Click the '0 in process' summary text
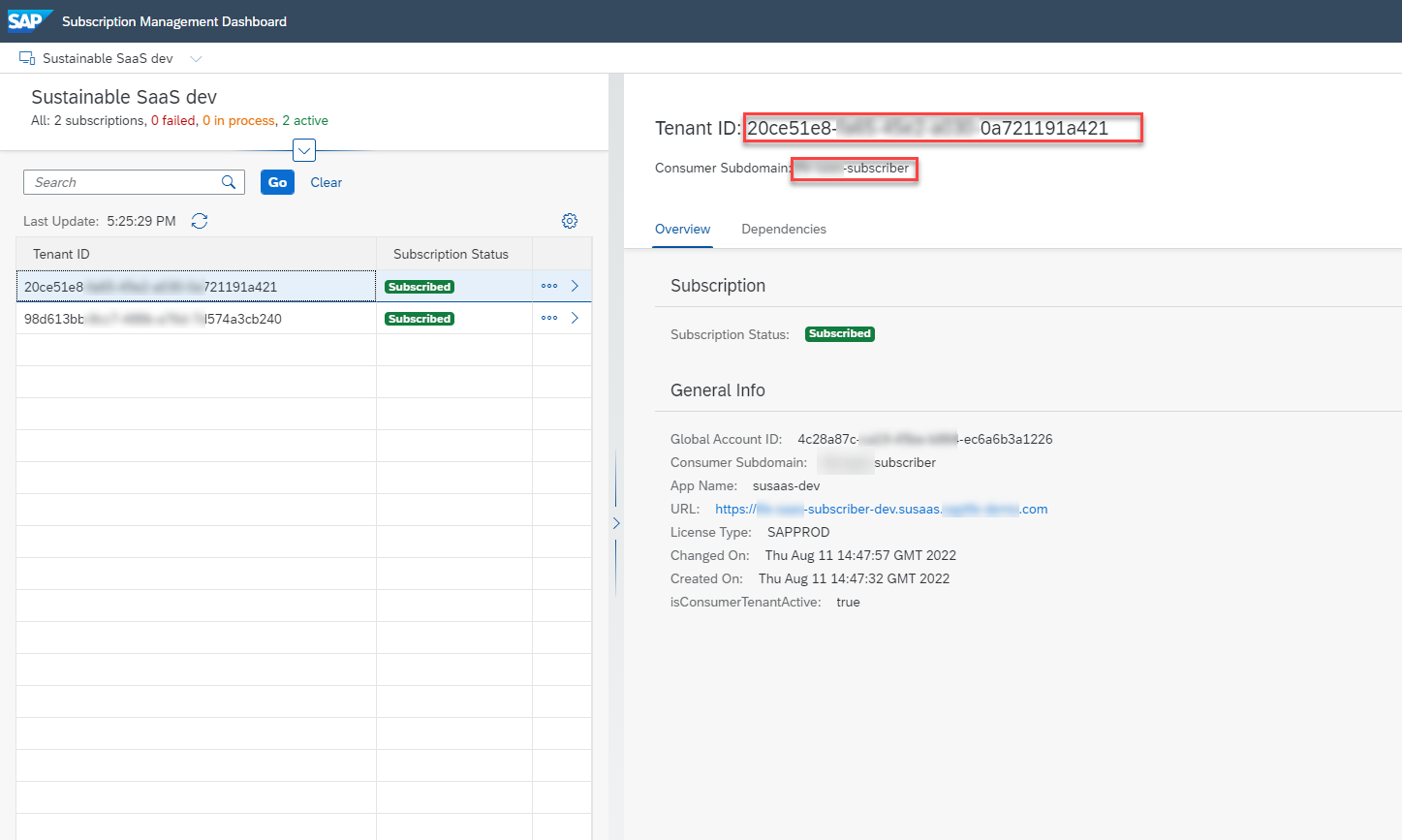Viewport: 1402px width, 840px height. point(238,121)
